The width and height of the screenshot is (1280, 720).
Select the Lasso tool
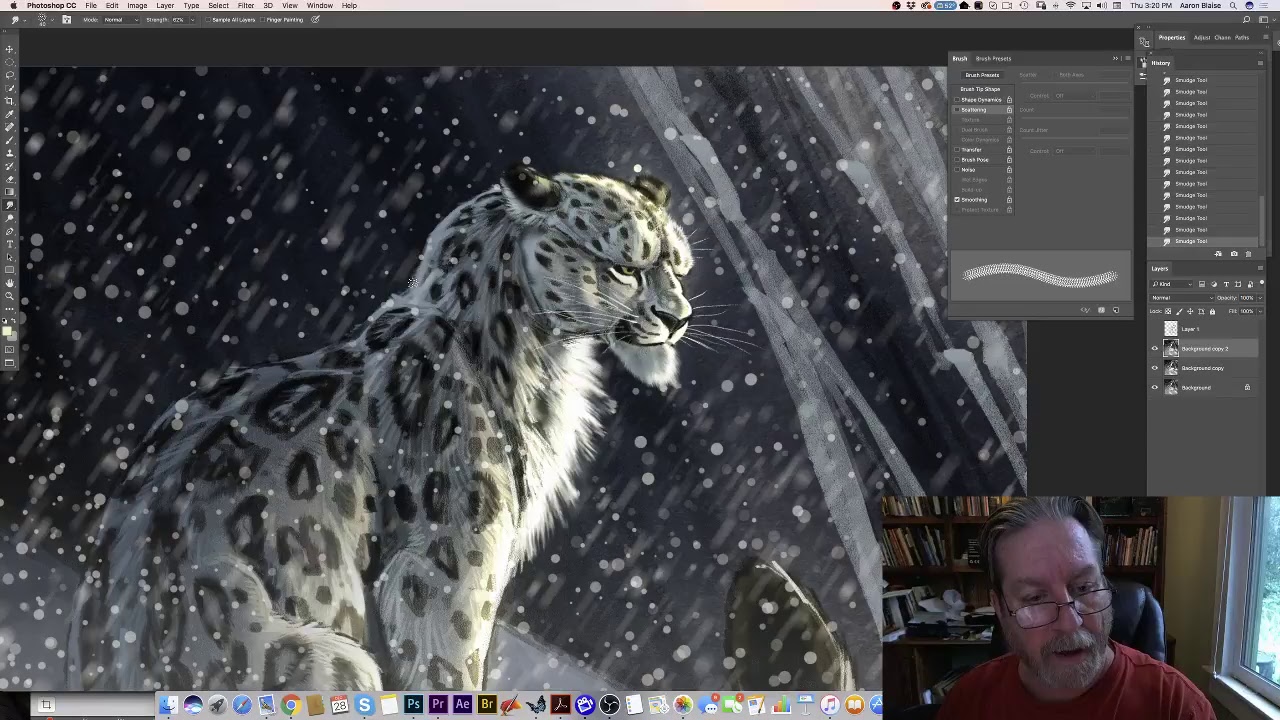[10, 75]
